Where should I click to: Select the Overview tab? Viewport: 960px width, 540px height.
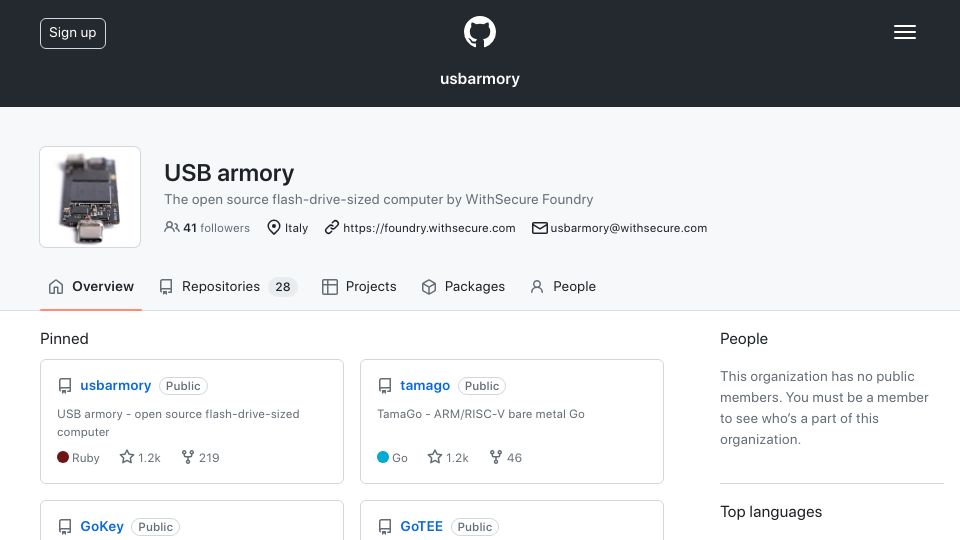[x=91, y=287]
